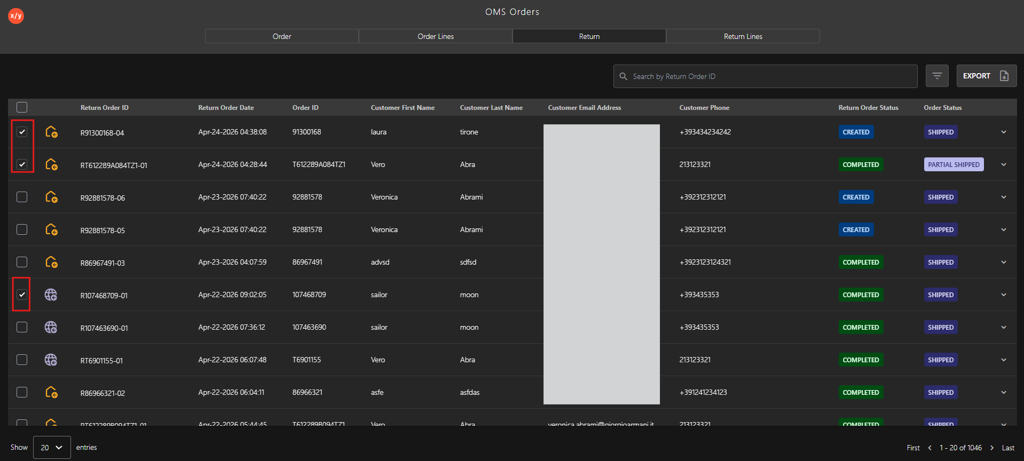Click the globe icon for RT6901155-01
The image size is (1024, 461).
click(51, 360)
